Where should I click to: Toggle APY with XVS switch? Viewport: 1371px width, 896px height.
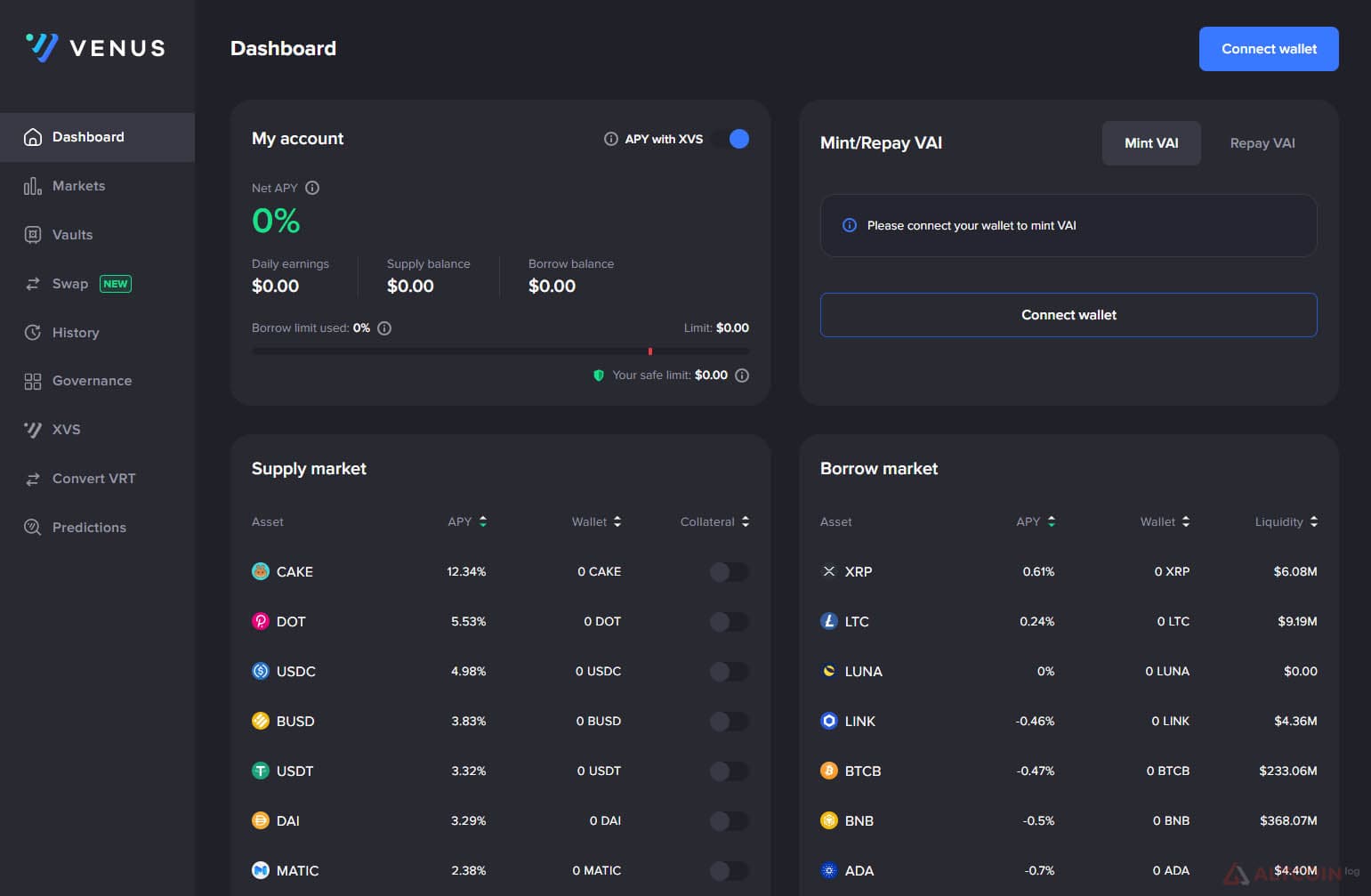tap(730, 139)
